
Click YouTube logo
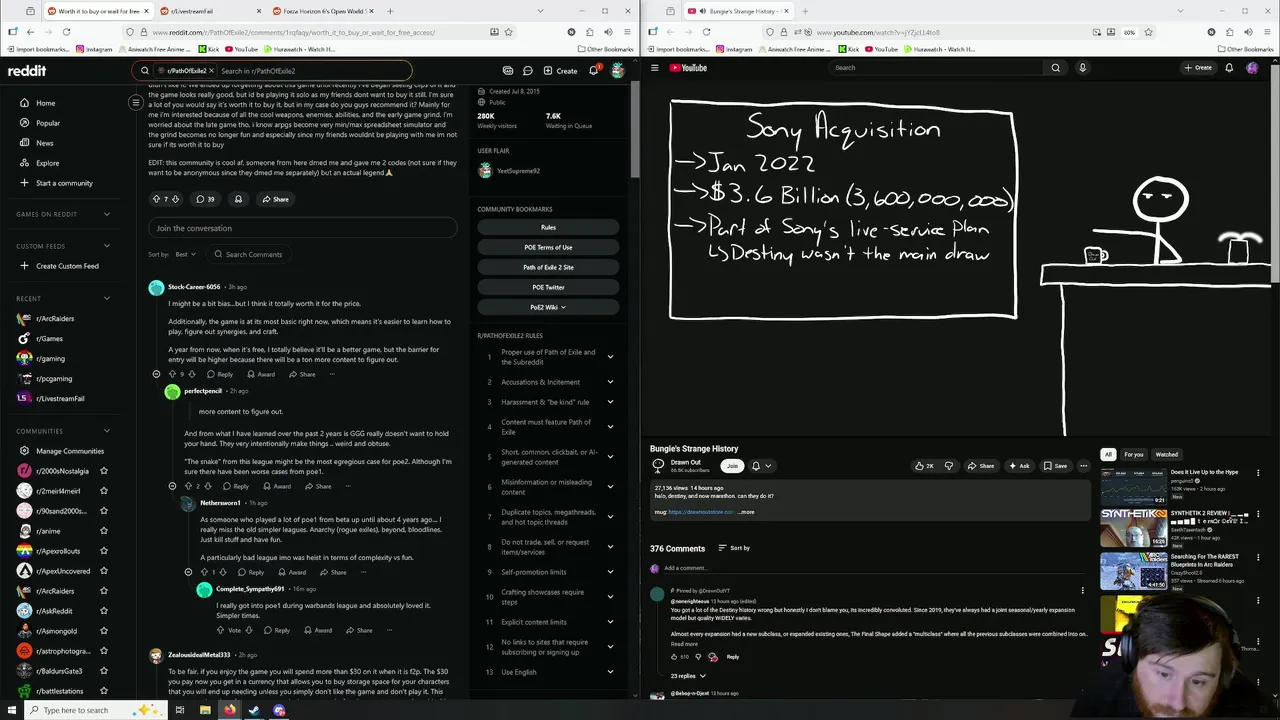(689, 68)
